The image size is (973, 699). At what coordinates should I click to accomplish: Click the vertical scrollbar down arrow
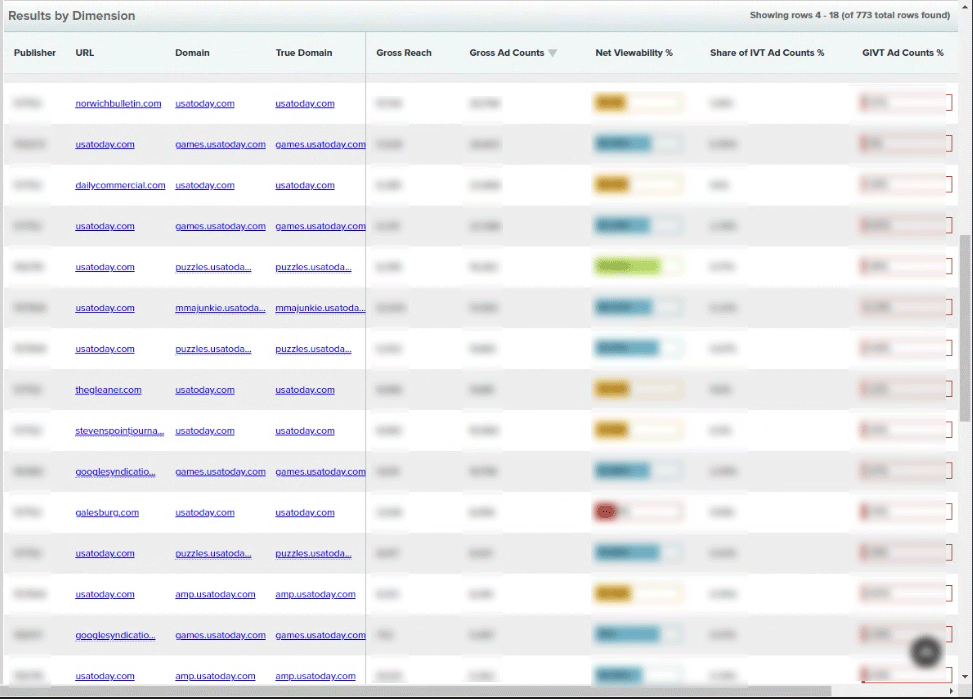pyautogui.click(x=965, y=677)
